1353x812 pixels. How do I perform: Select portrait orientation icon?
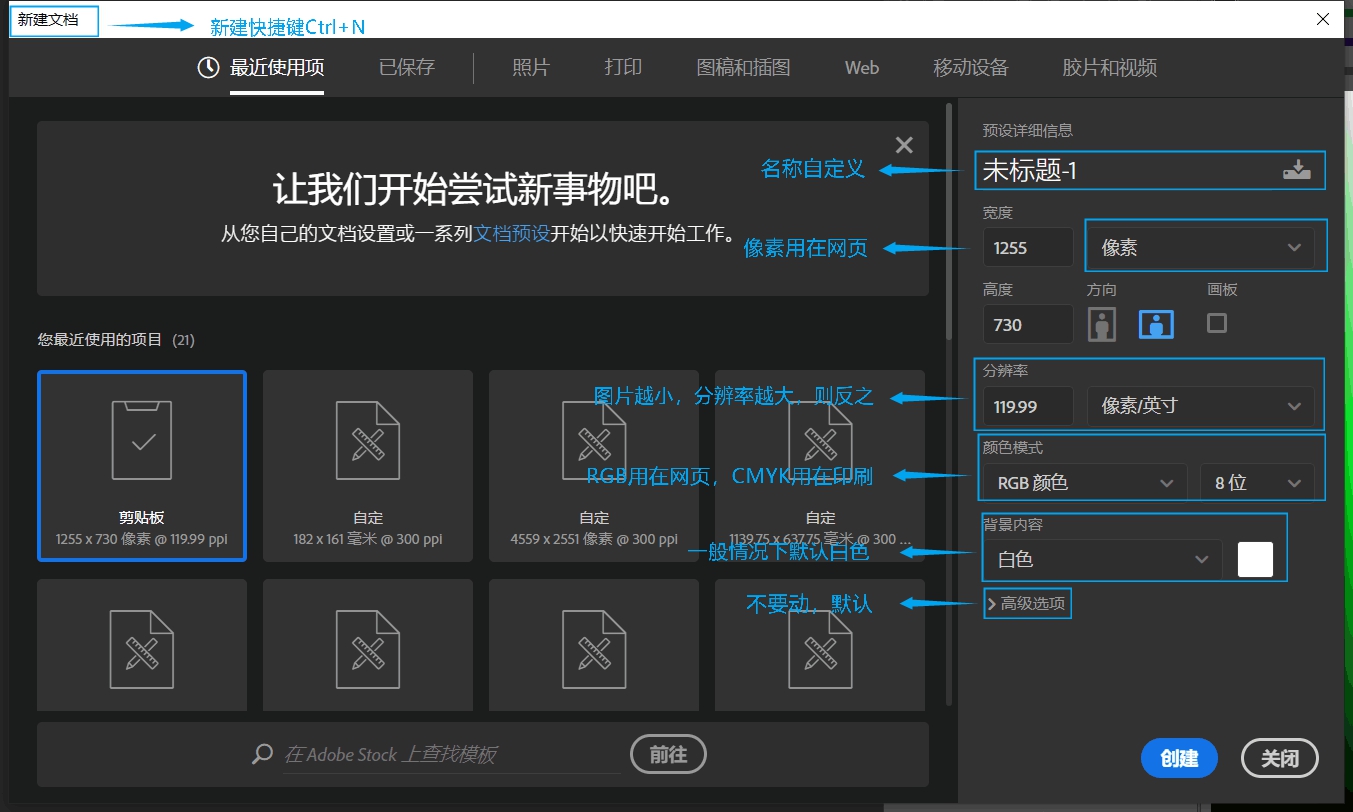pos(1102,324)
